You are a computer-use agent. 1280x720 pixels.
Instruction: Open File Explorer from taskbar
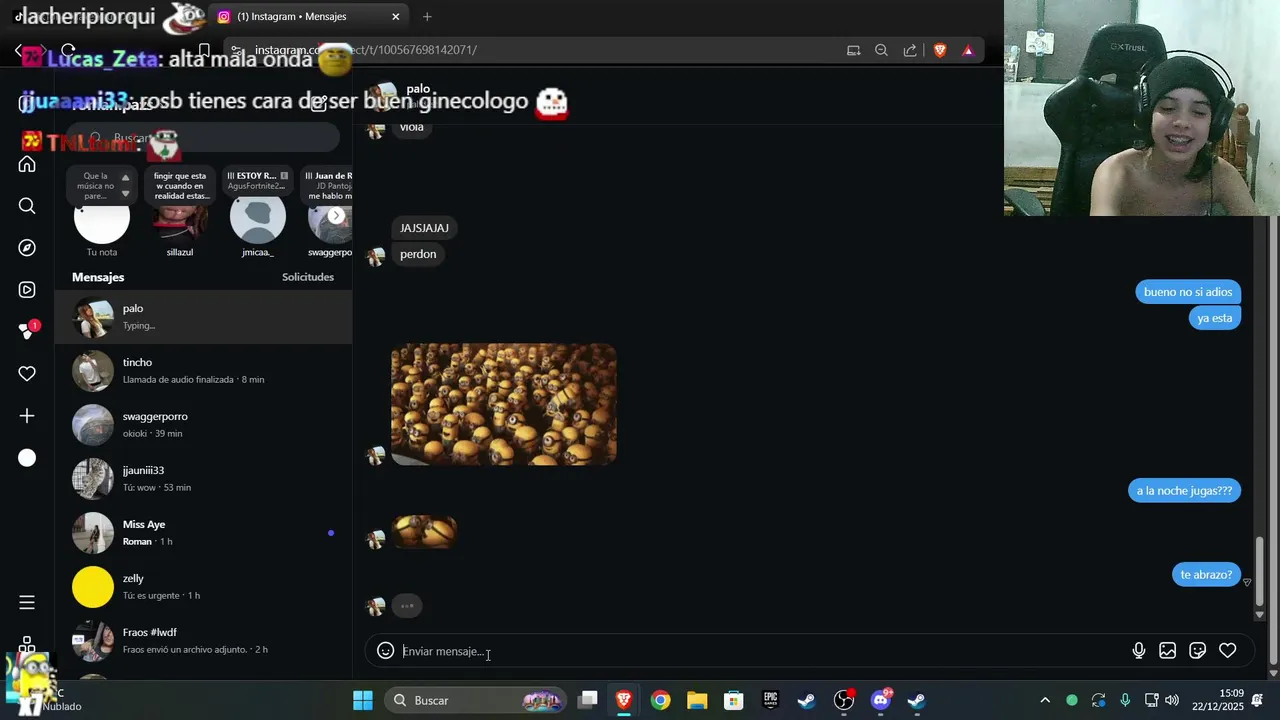(x=697, y=700)
